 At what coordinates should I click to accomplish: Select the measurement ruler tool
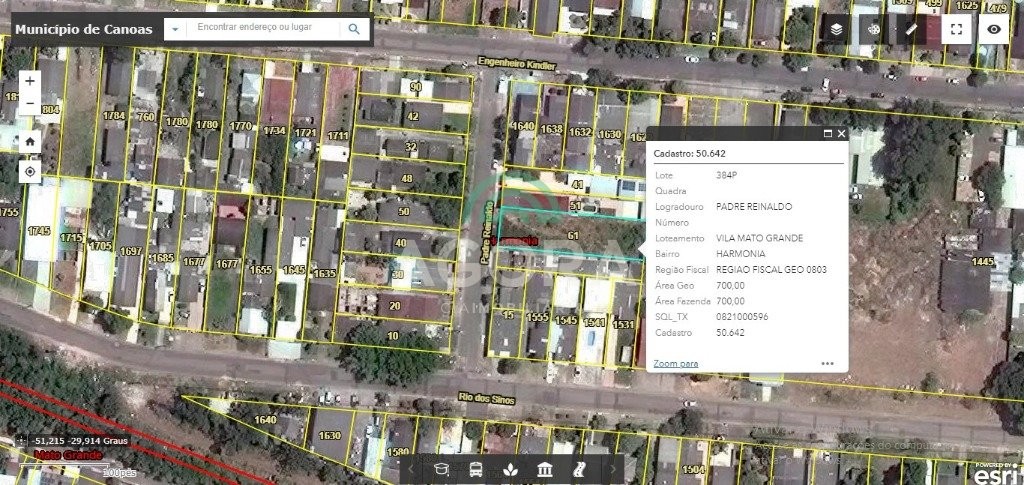point(911,30)
